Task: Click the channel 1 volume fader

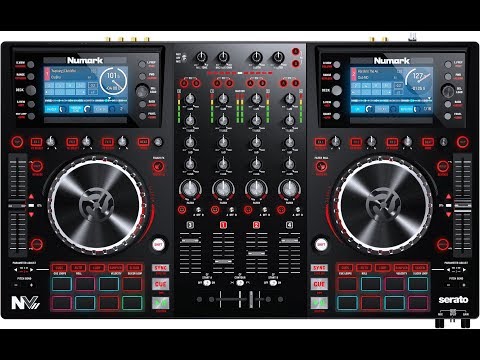Action: point(223,261)
